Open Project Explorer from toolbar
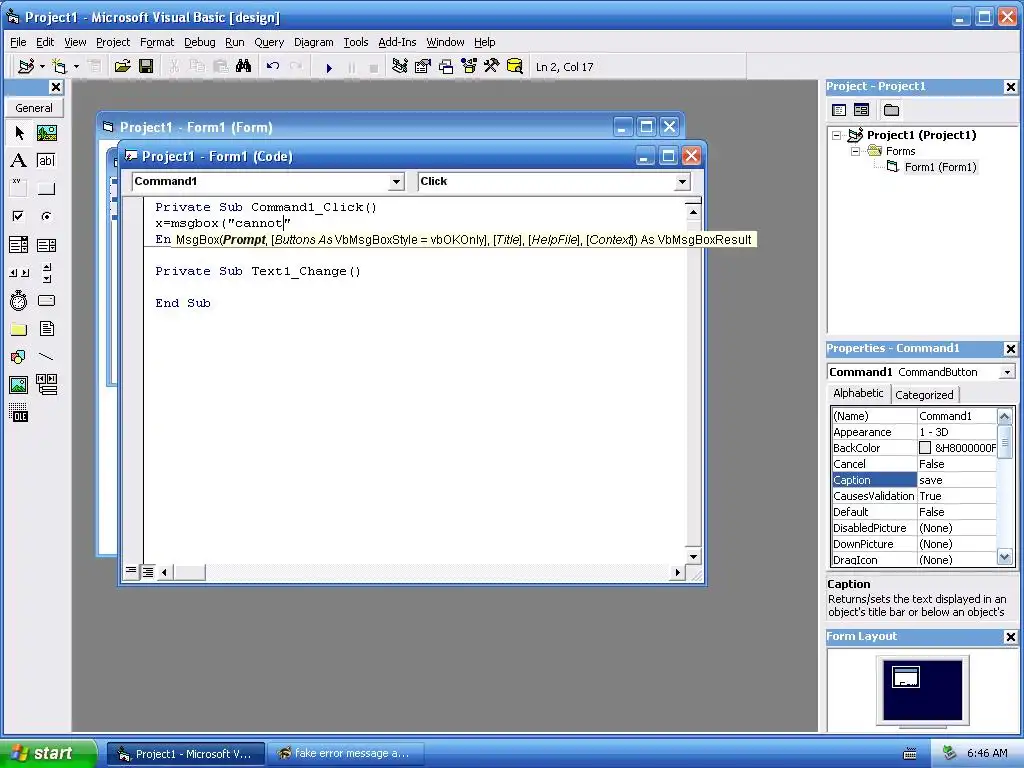This screenshot has height=768, width=1024. [400, 66]
